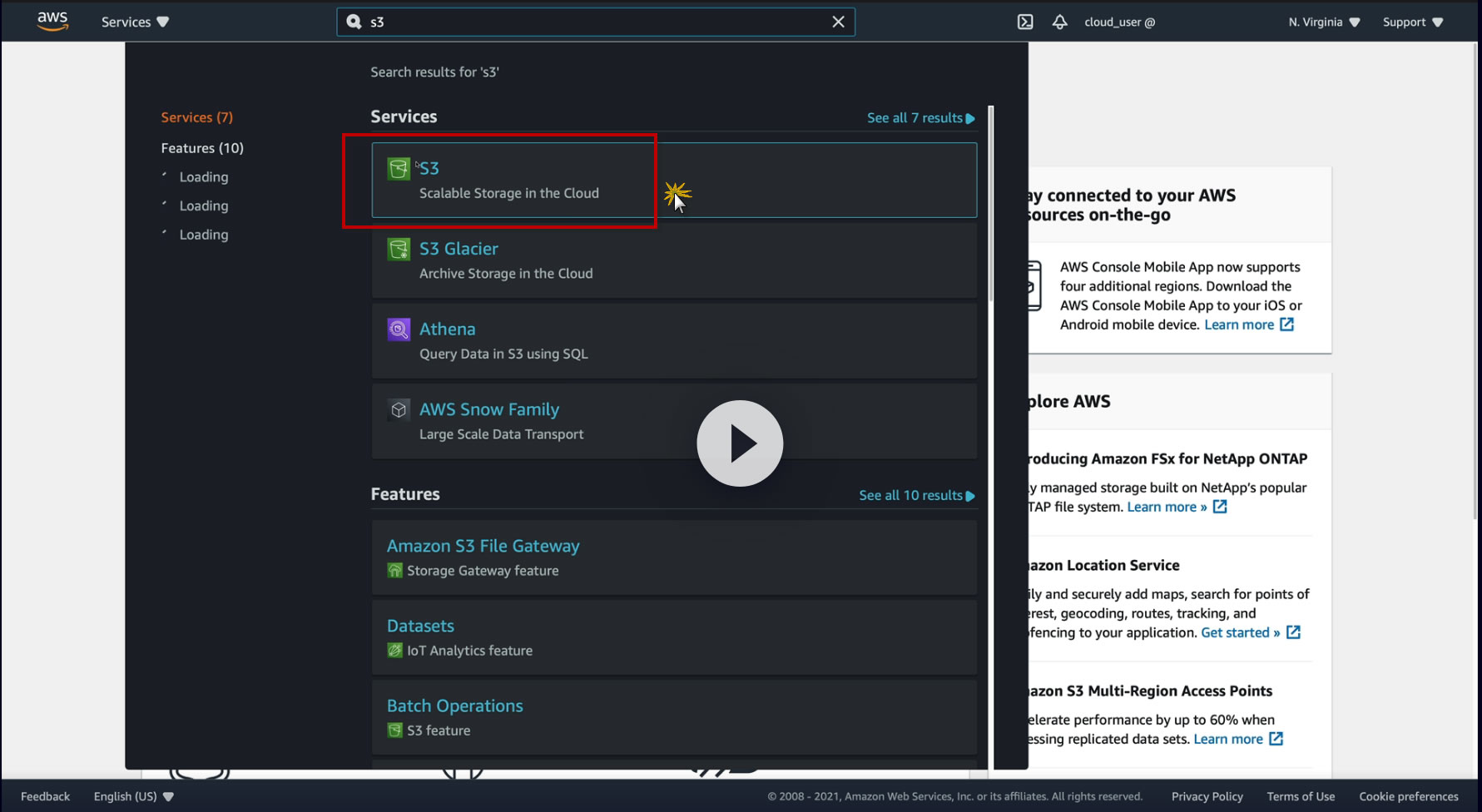Viewport: 1482px width, 812px height.
Task: Open the cloud_user account menu
Action: (x=1119, y=22)
